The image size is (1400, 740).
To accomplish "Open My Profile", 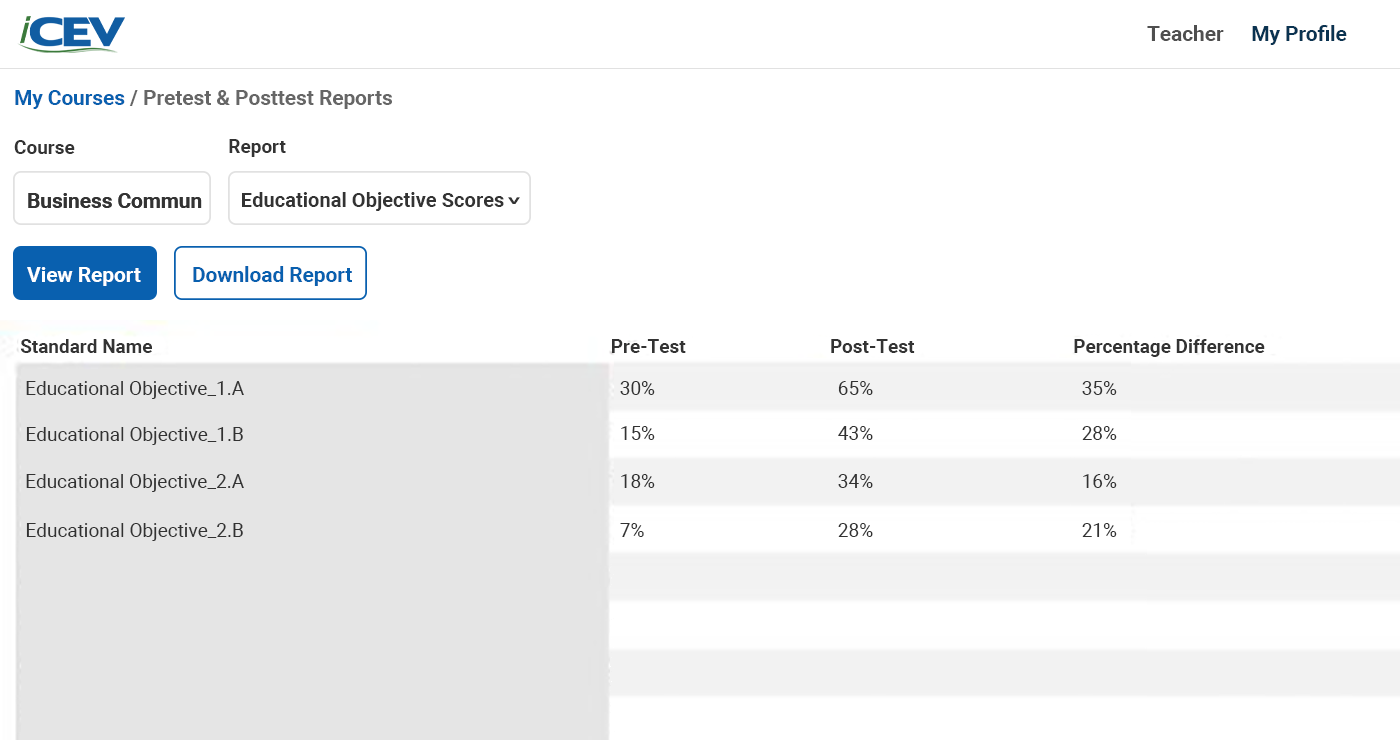I will [x=1297, y=33].
